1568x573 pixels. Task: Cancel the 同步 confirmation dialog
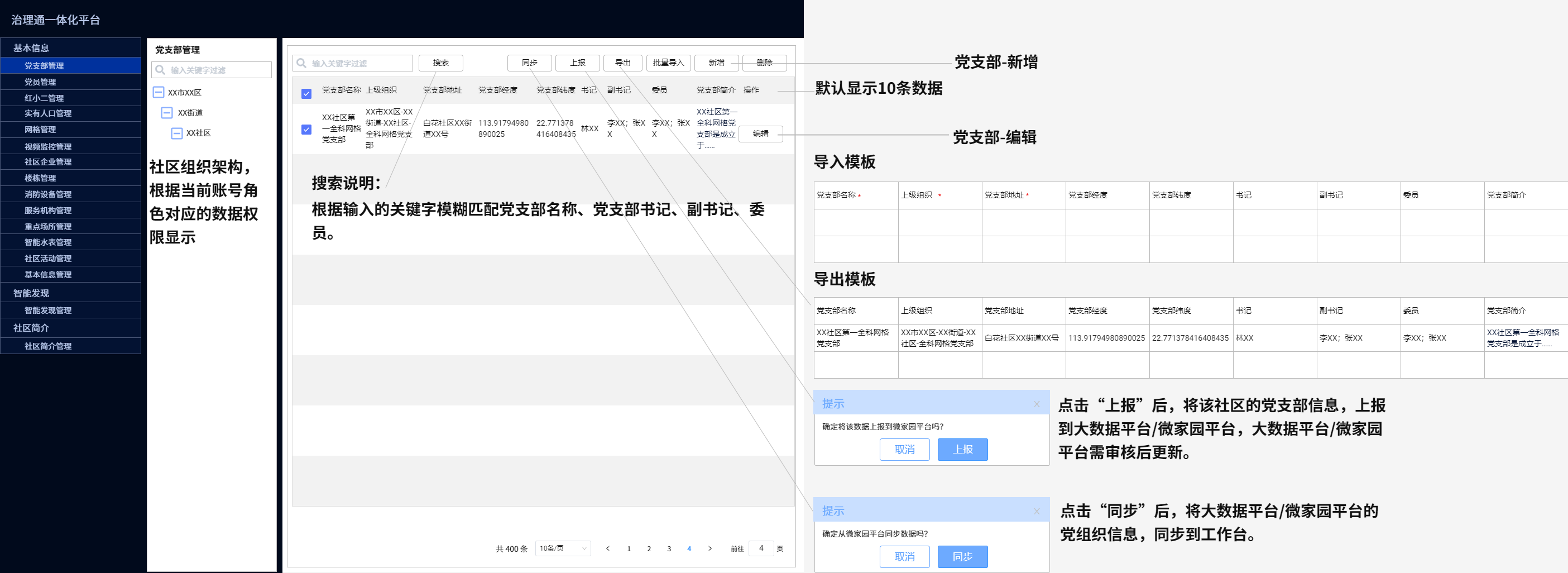tap(904, 557)
